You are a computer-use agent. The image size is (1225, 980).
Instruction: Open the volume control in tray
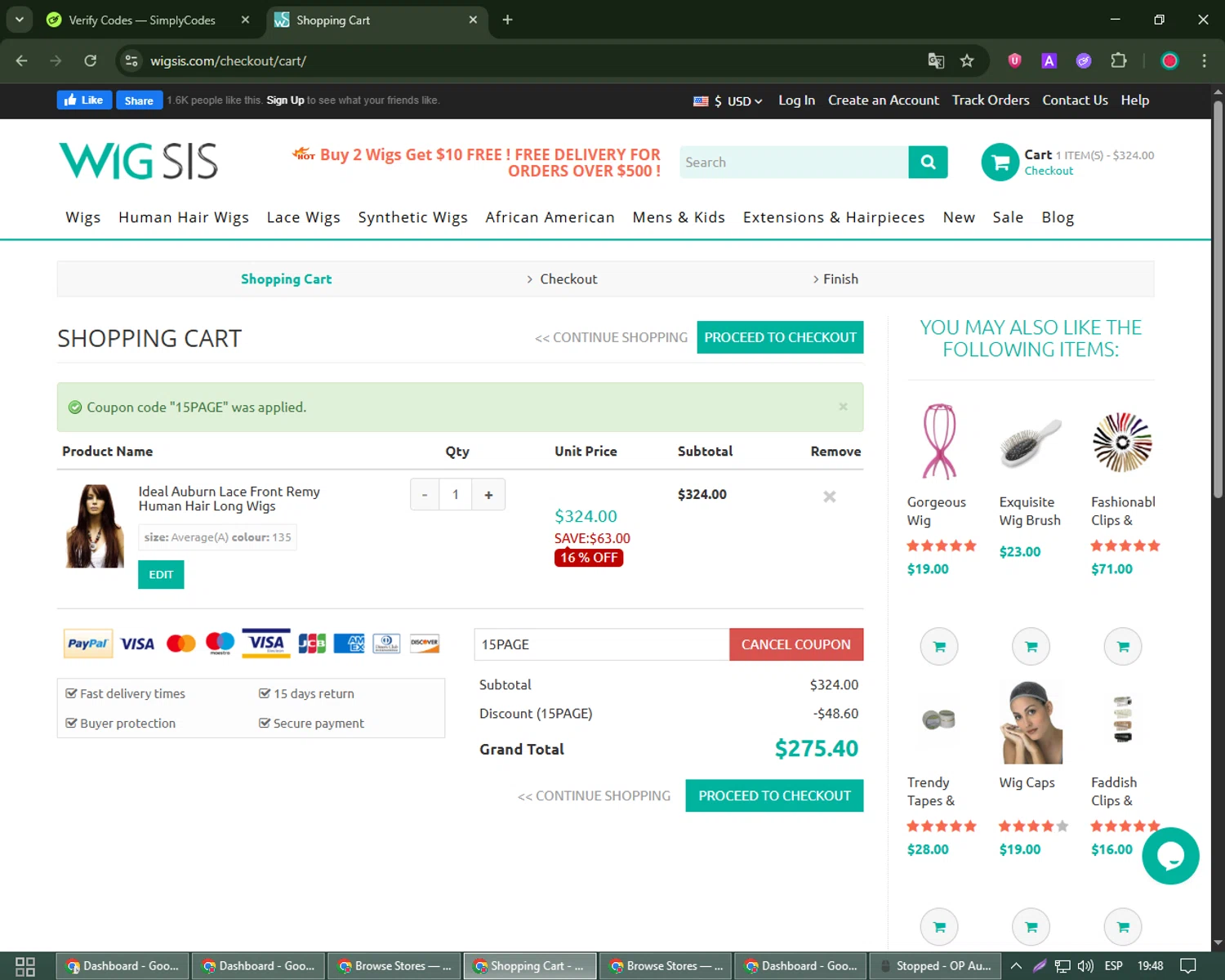[x=1085, y=966]
